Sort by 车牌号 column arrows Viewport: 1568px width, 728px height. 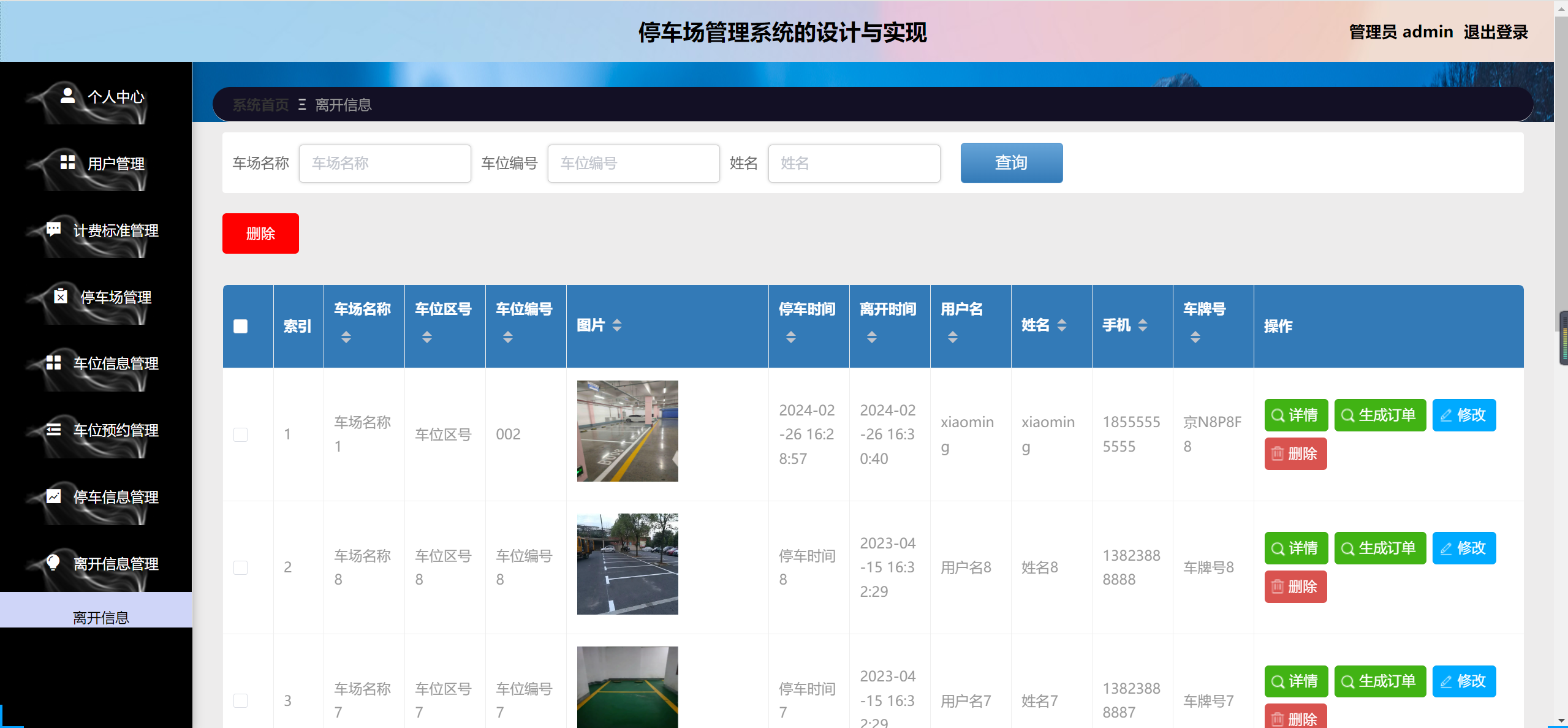coord(1195,337)
